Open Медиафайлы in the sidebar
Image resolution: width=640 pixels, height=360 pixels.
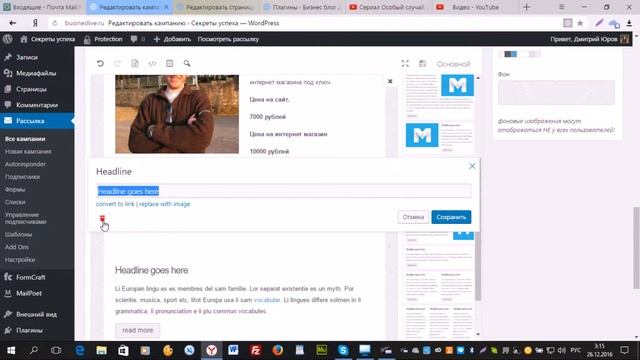37,73
